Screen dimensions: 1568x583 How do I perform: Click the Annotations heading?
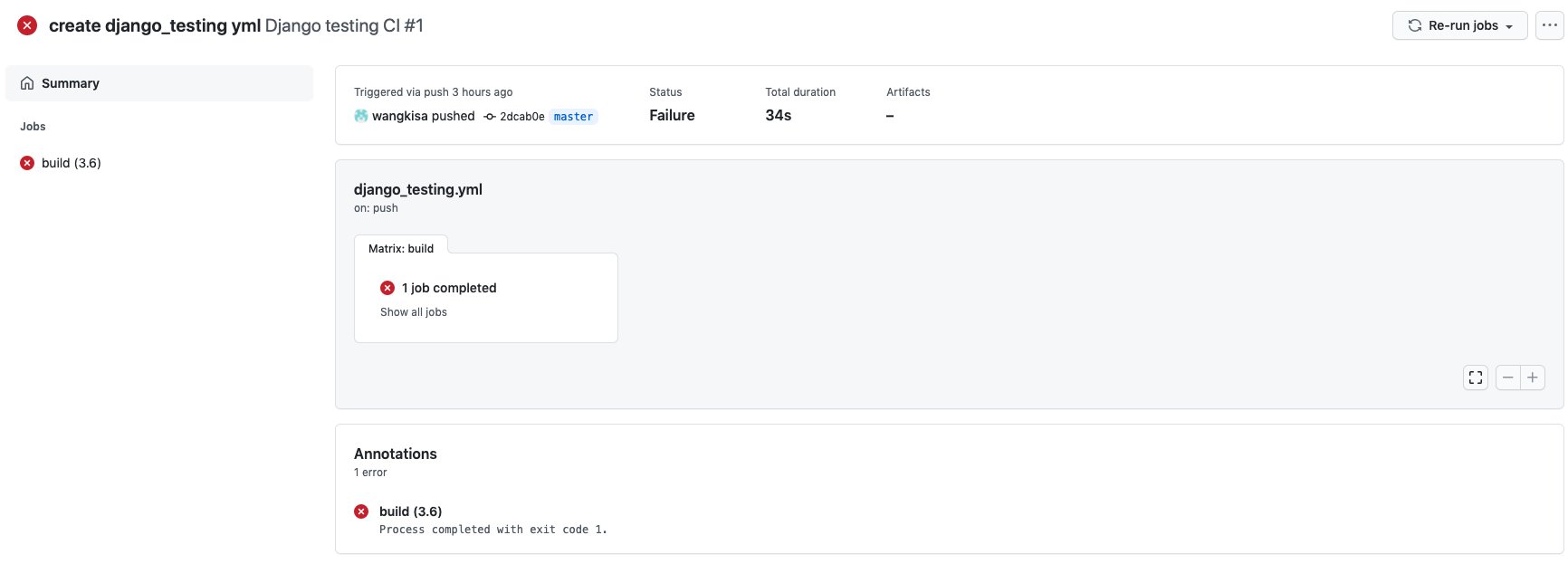(x=396, y=454)
